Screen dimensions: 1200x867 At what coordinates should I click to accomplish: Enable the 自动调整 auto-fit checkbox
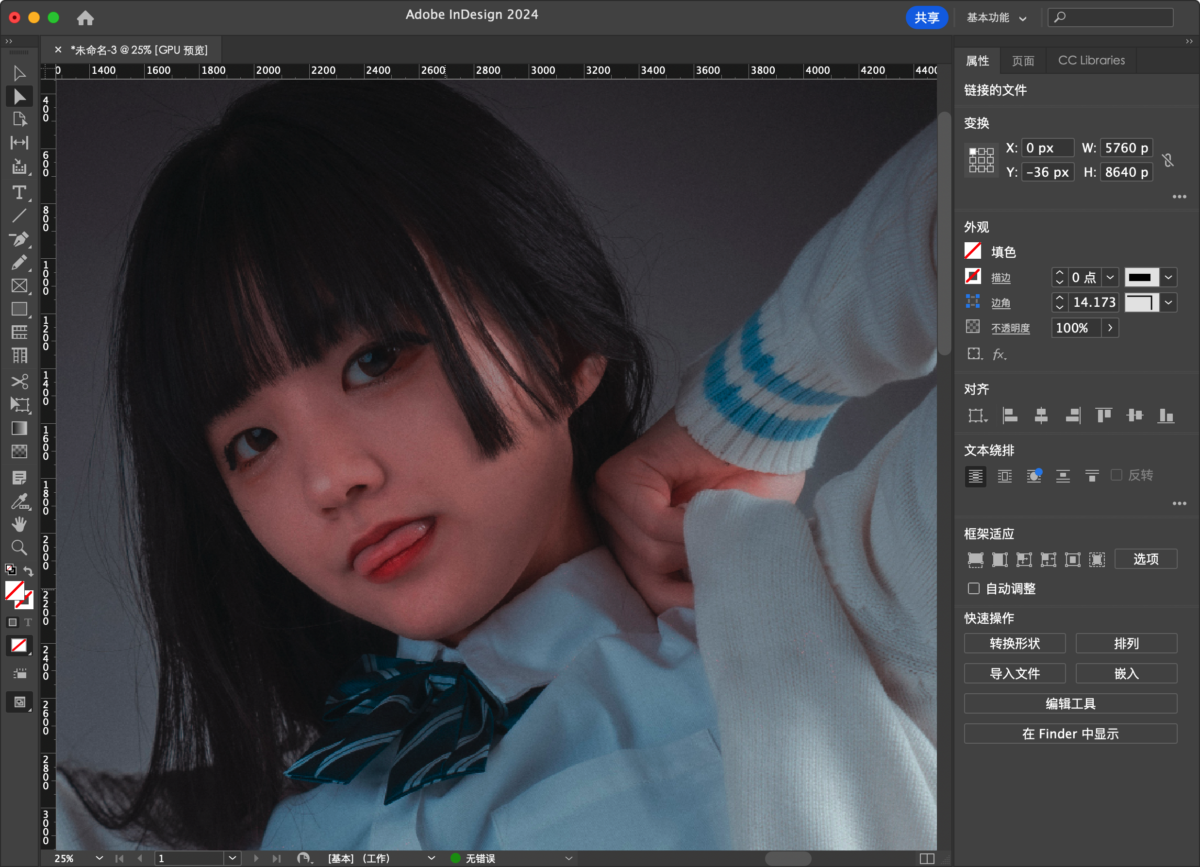coord(974,589)
